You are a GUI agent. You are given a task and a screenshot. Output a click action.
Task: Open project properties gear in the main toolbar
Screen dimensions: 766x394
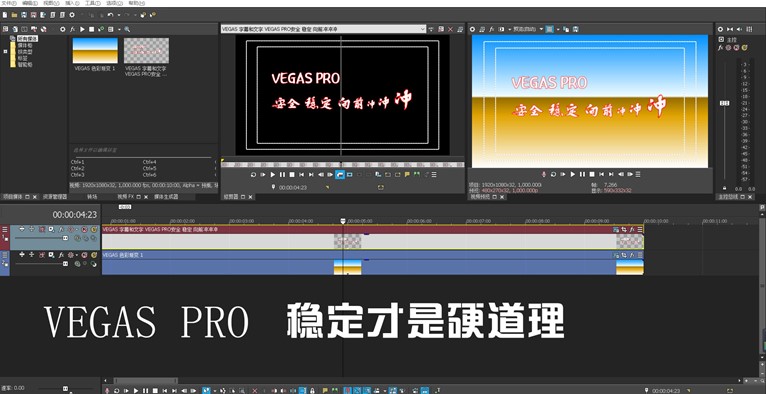72,15
